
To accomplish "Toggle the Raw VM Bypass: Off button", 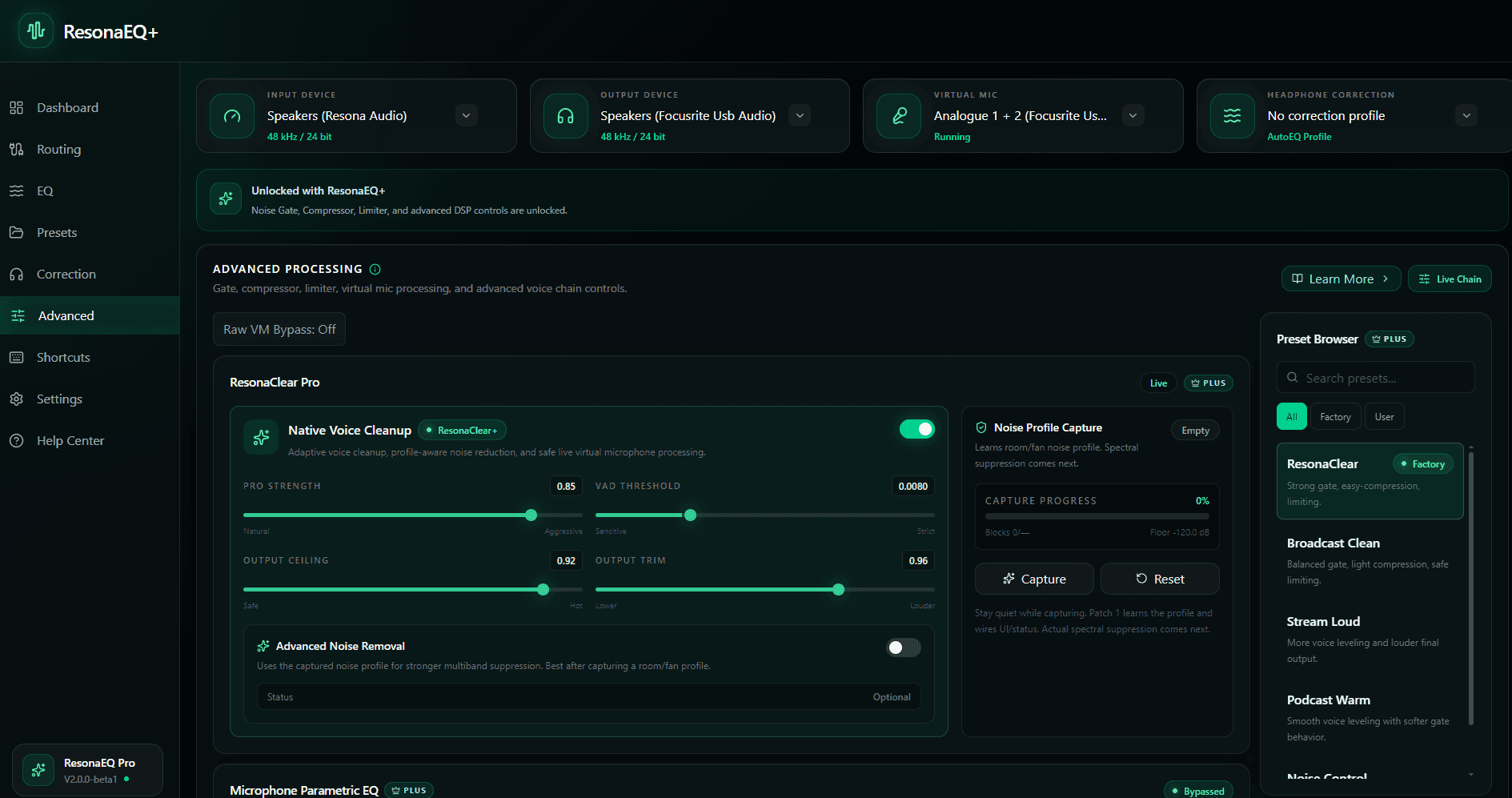I will (279, 329).
